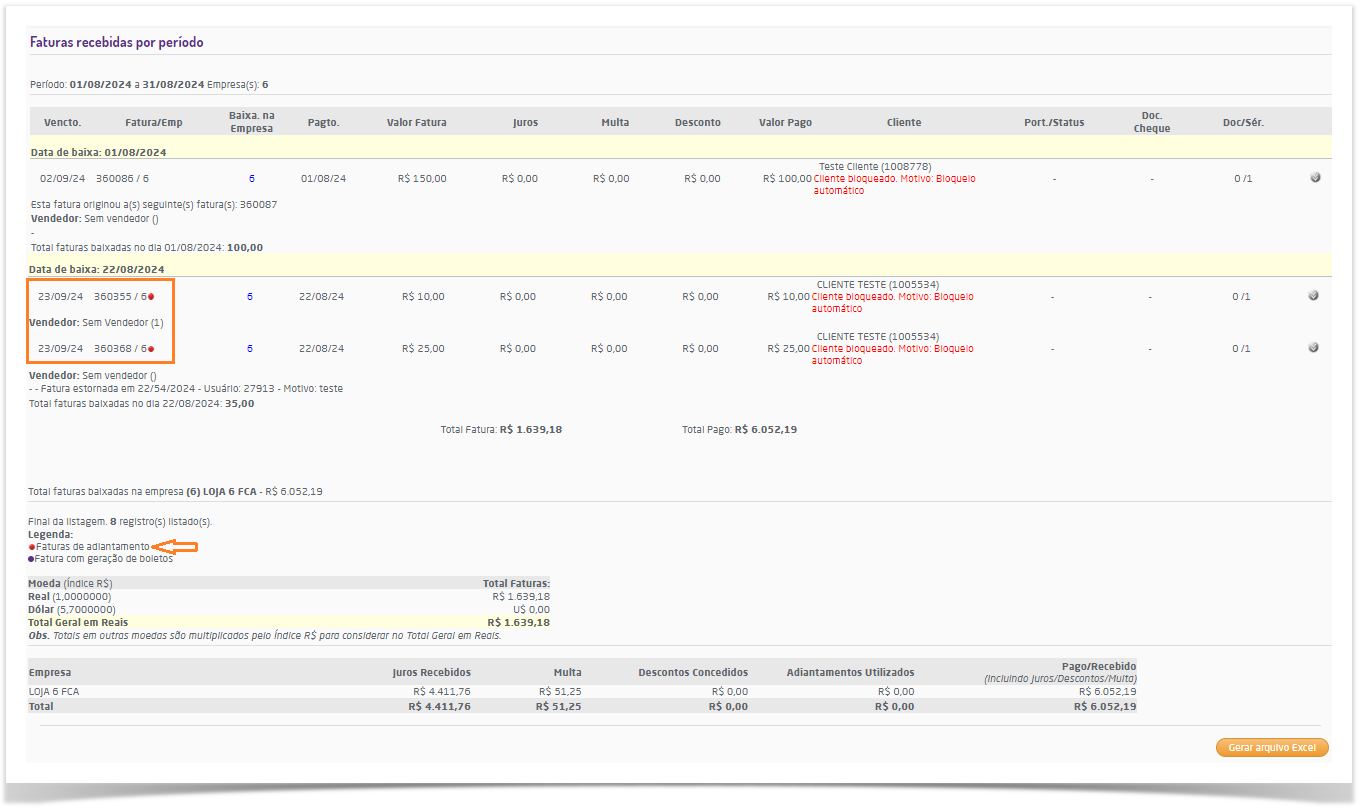Click the line mentioning originated invoice 360087
The width and height of the screenshot is (1366, 812).
[x=154, y=204]
